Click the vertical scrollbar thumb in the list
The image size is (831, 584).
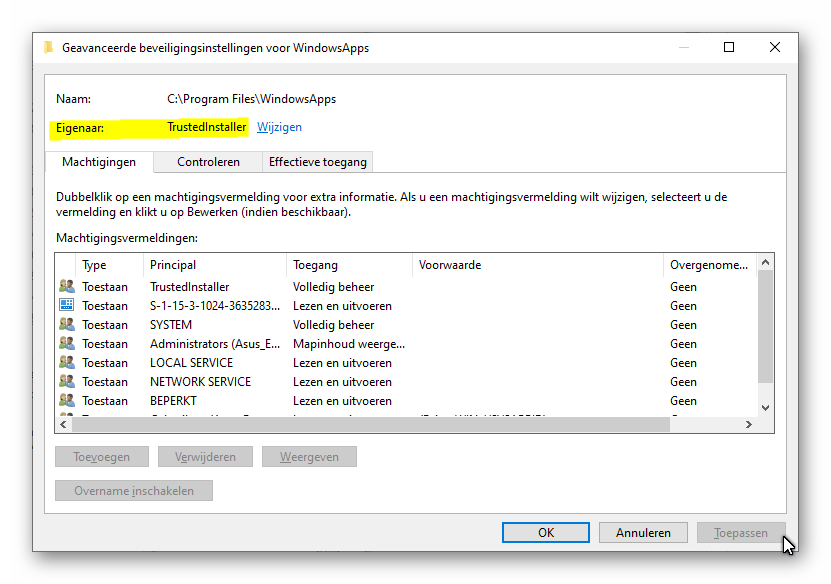coord(765,326)
